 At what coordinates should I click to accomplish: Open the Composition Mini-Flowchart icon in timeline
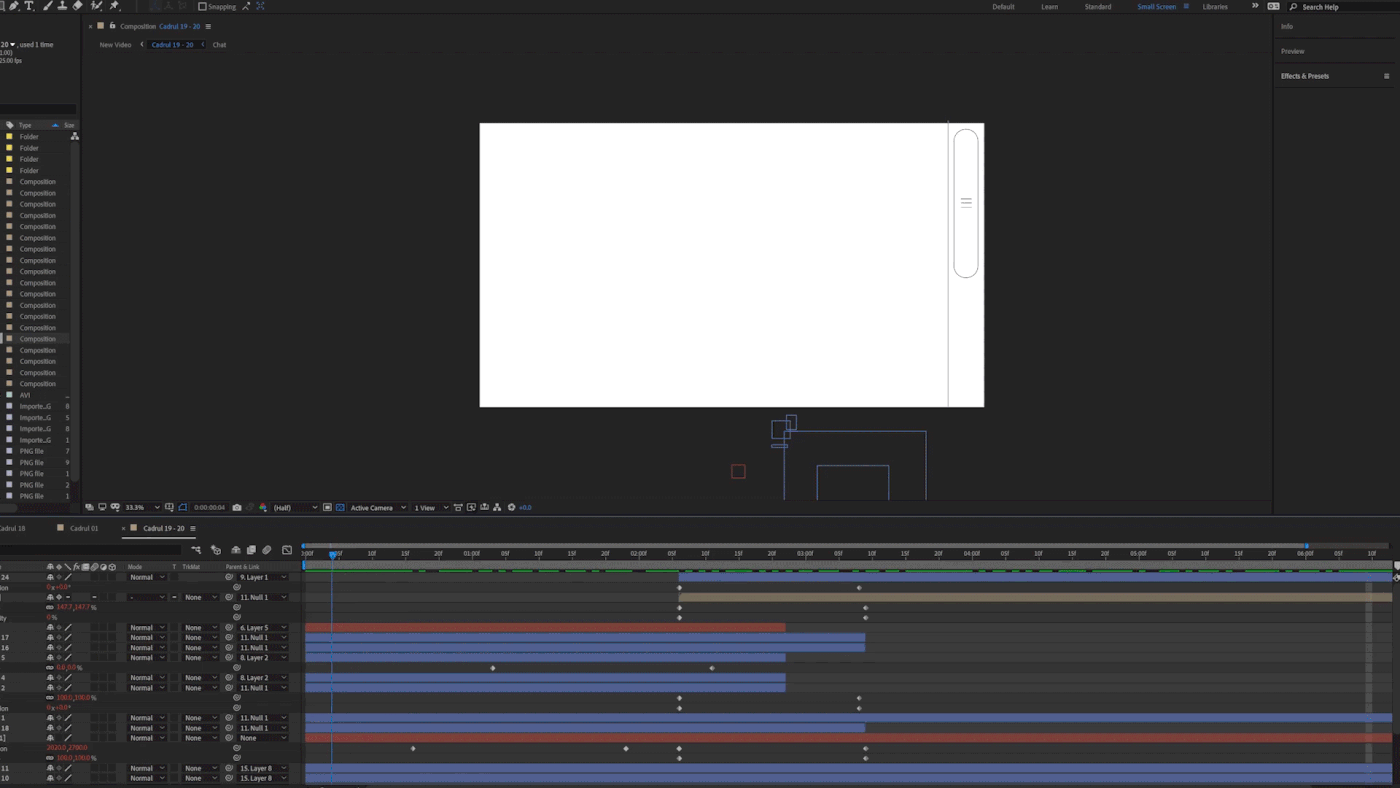[x=196, y=550]
